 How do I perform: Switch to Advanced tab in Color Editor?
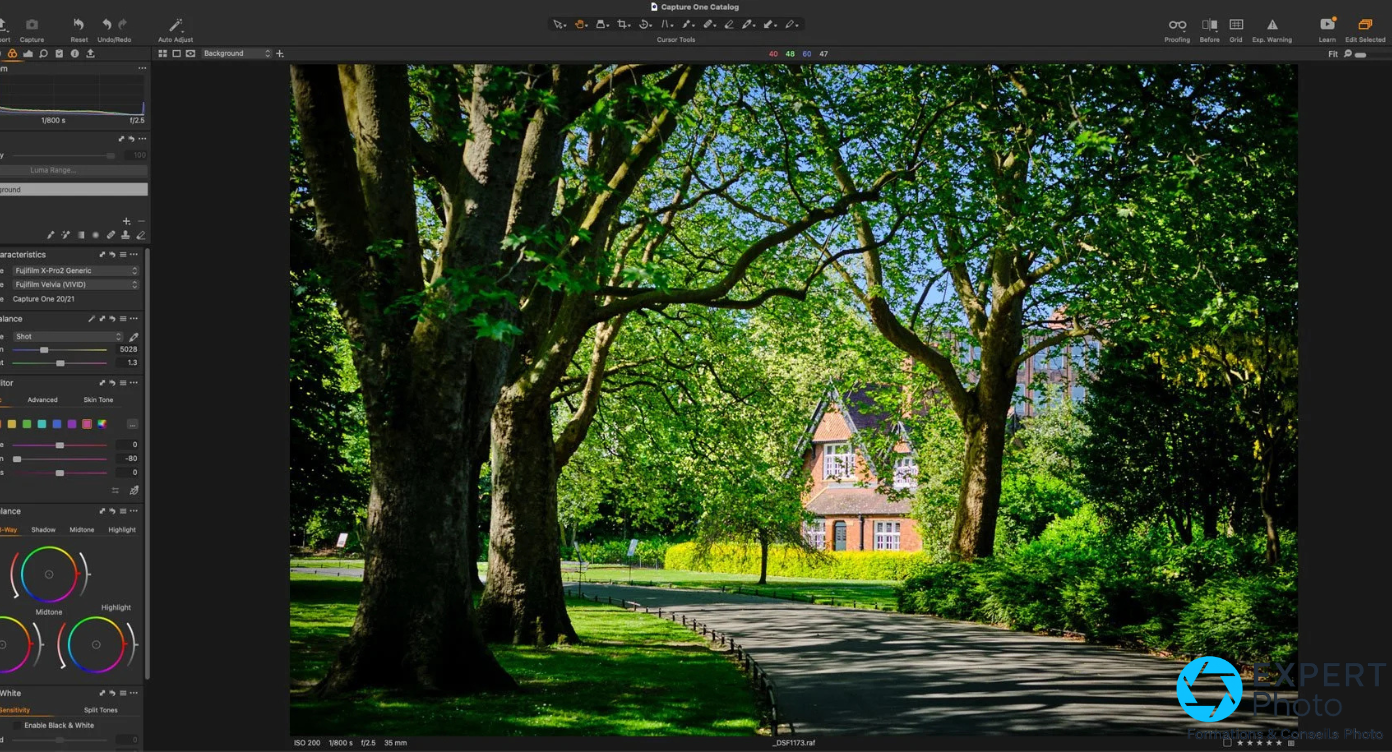click(42, 400)
